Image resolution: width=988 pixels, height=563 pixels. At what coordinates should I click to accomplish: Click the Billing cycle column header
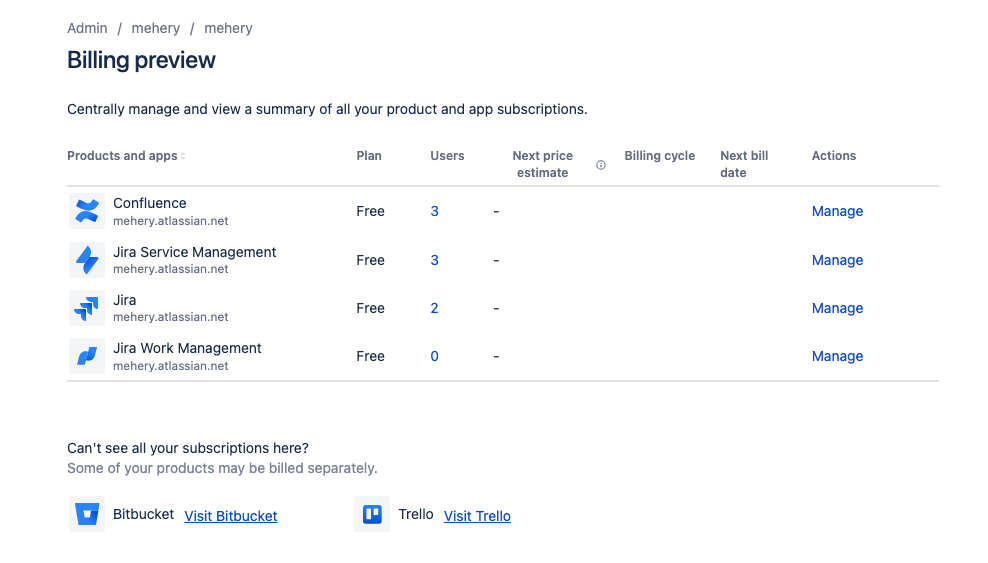[x=660, y=156]
